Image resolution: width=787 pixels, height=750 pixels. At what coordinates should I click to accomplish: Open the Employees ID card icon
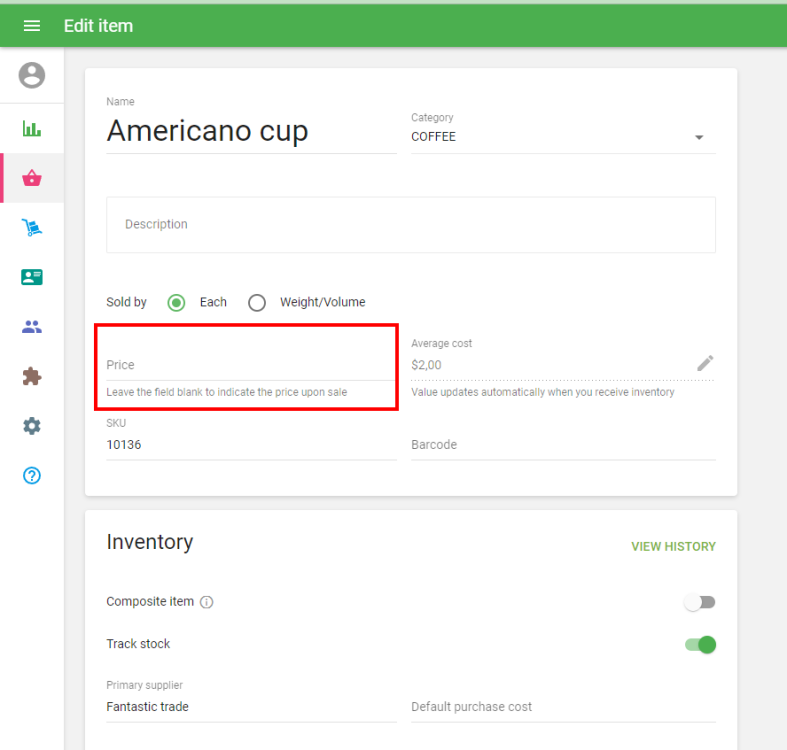point(32,277)
